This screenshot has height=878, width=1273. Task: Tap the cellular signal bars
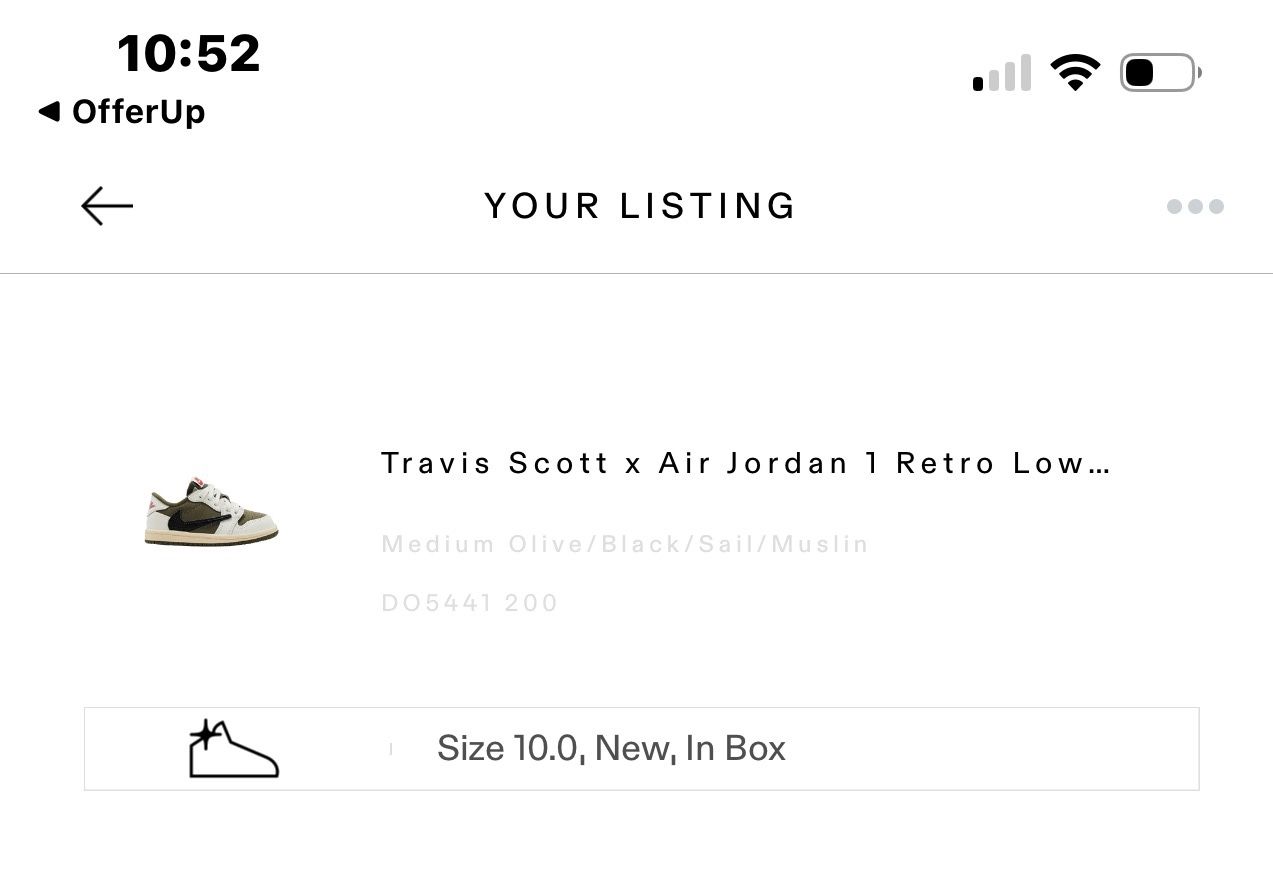click(1001, 75)
